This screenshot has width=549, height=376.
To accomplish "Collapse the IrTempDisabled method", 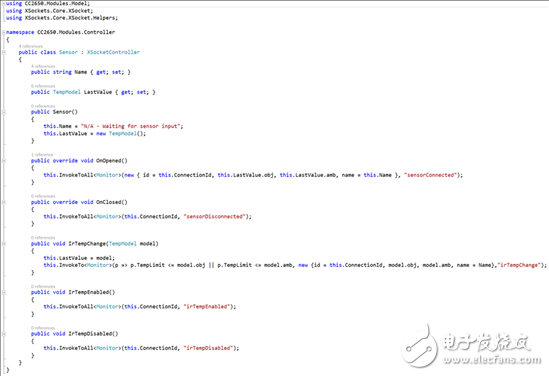I will (4, 334).
